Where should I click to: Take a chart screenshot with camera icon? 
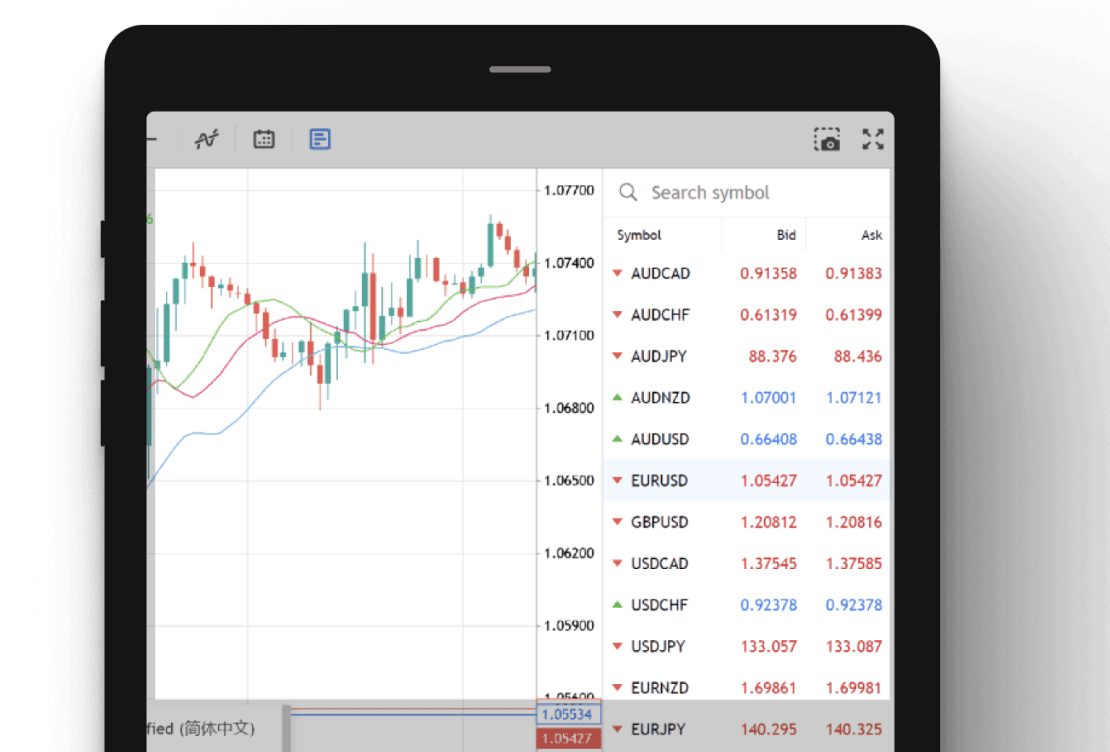pyautogui.click(x=826, y=139)
